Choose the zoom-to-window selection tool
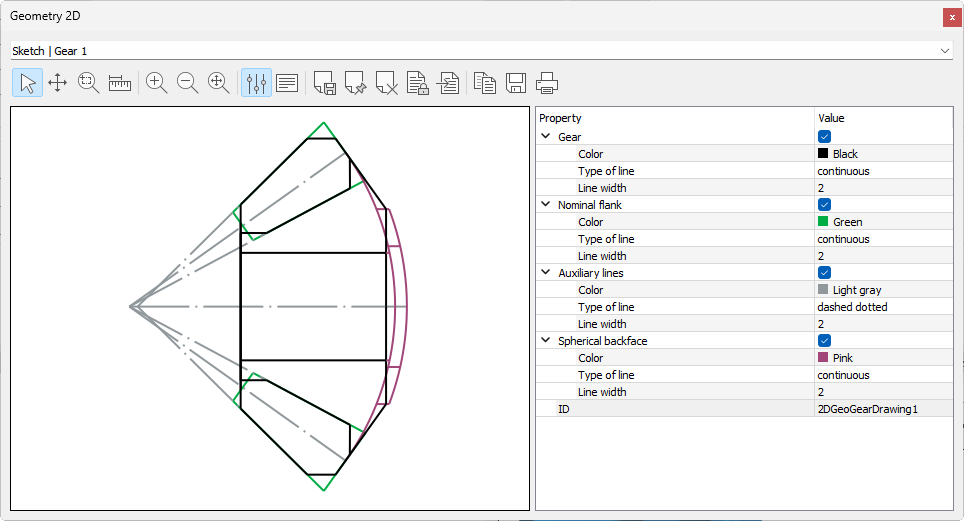 click(x=88, y=83)
